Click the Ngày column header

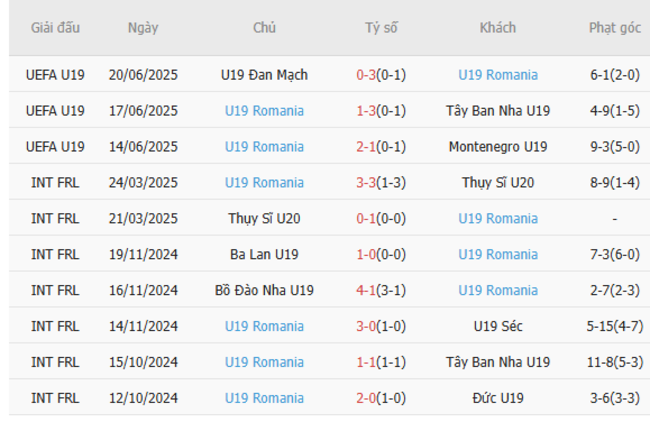143,28
